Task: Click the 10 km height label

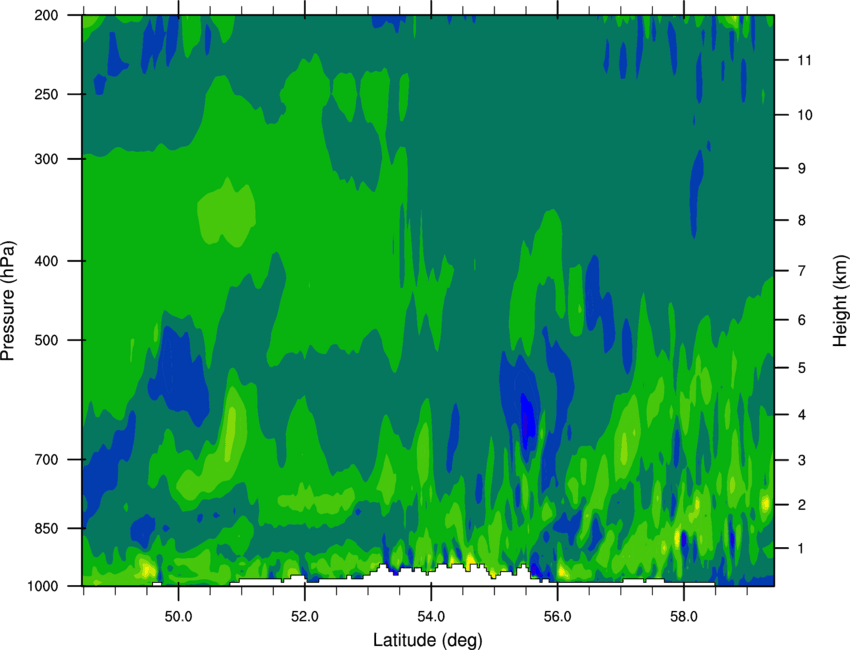Action: (805, 115)
